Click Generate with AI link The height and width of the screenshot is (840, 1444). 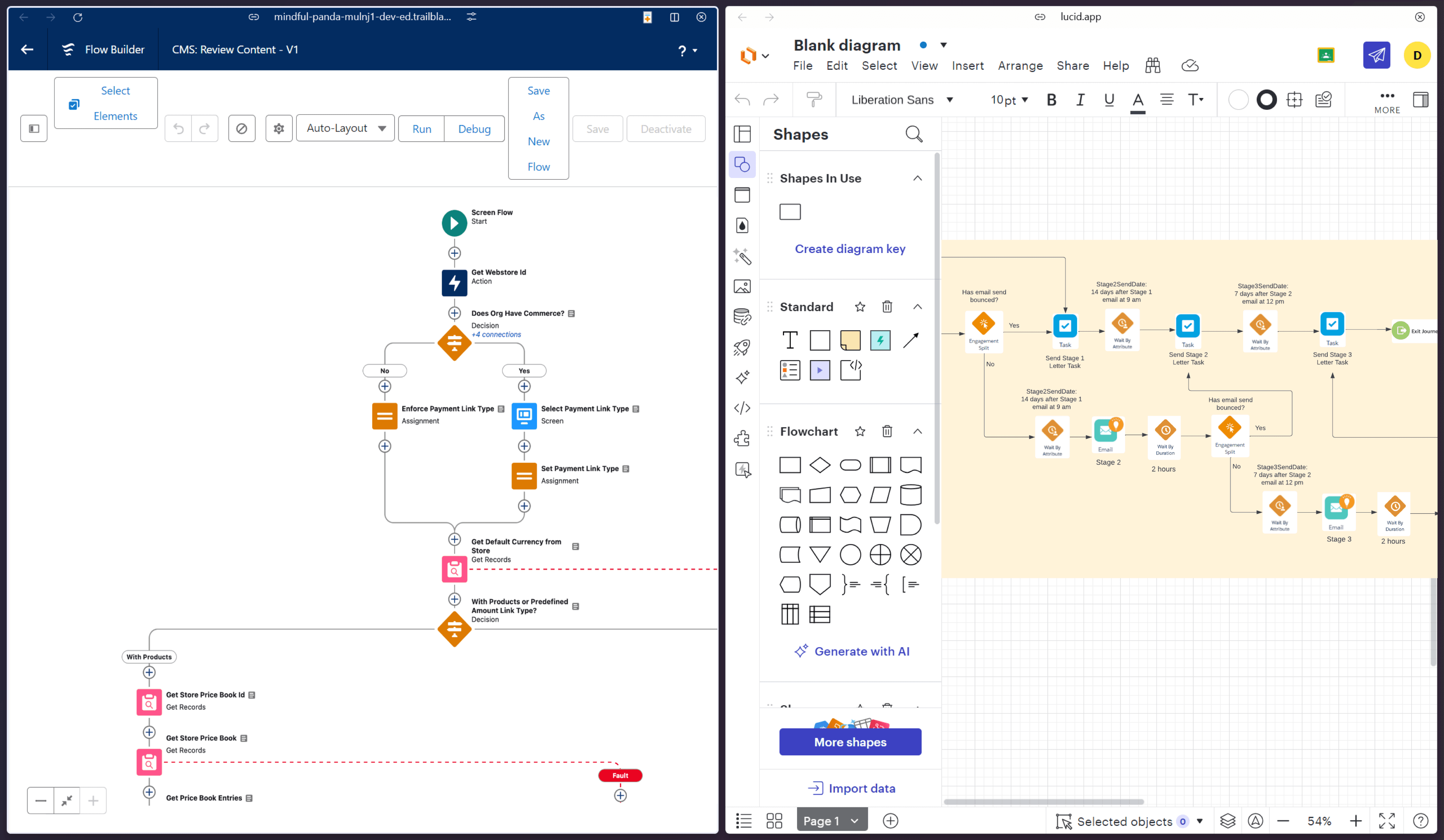click(851, 651)
